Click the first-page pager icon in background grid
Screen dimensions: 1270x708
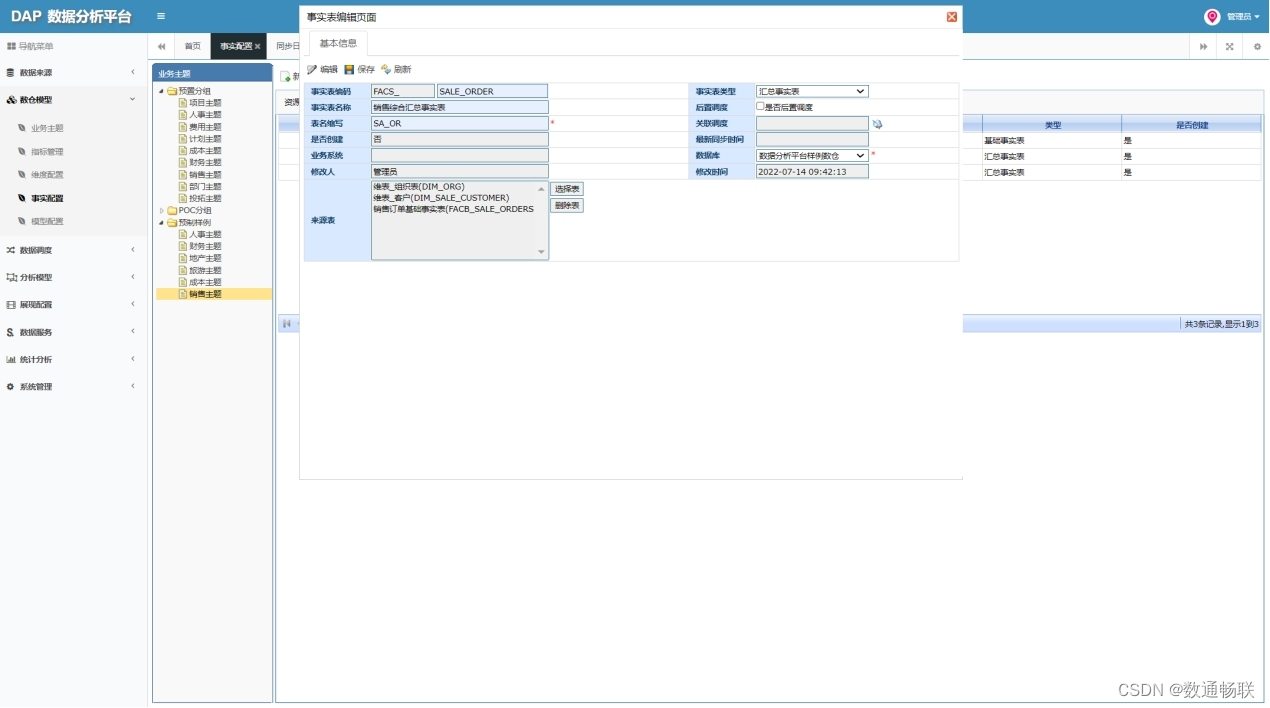point(287,324)
